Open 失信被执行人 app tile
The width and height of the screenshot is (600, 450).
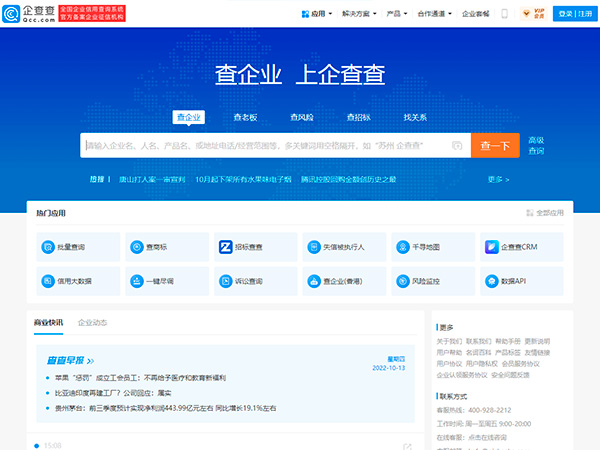pyautogui.click(x=344, y=247)
